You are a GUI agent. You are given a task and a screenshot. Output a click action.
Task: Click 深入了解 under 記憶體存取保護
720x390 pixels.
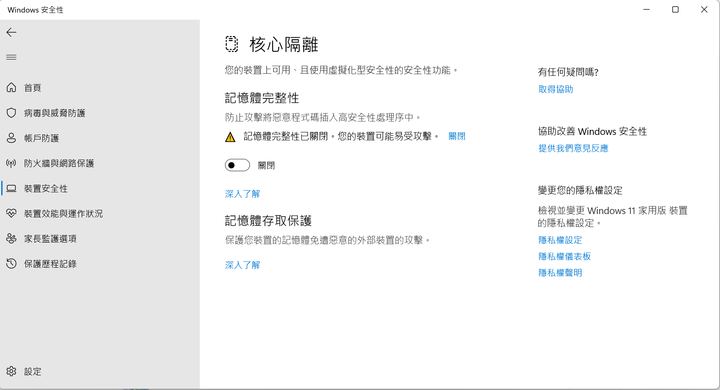click(242, 265)
